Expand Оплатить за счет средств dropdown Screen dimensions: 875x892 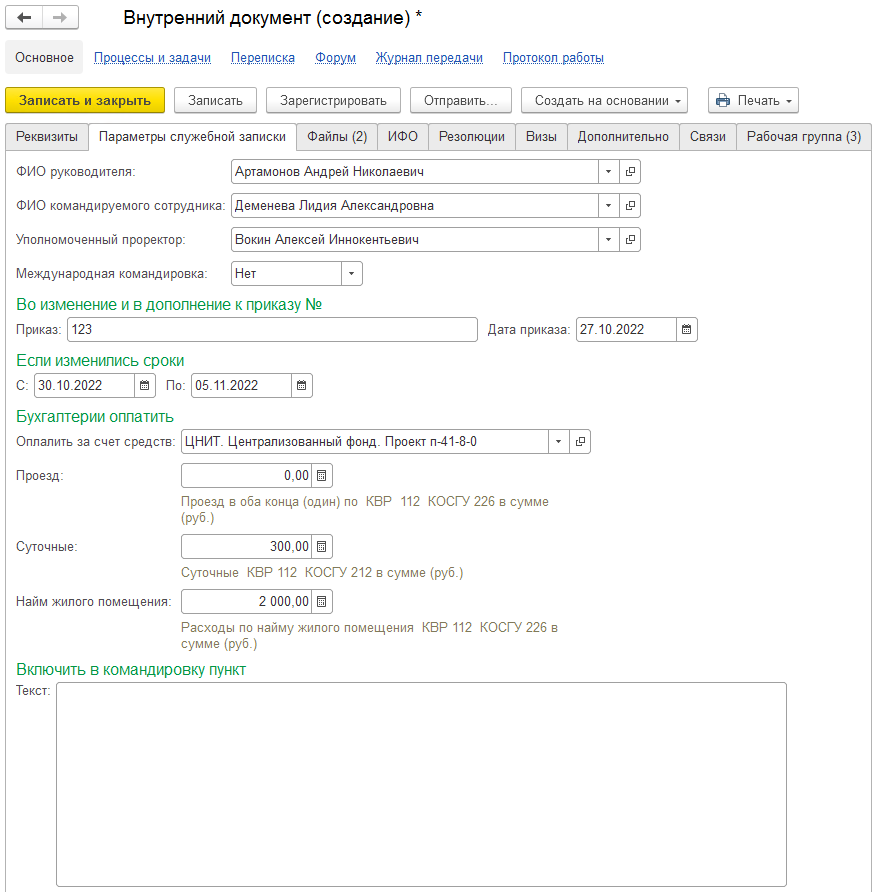[559, 441]
